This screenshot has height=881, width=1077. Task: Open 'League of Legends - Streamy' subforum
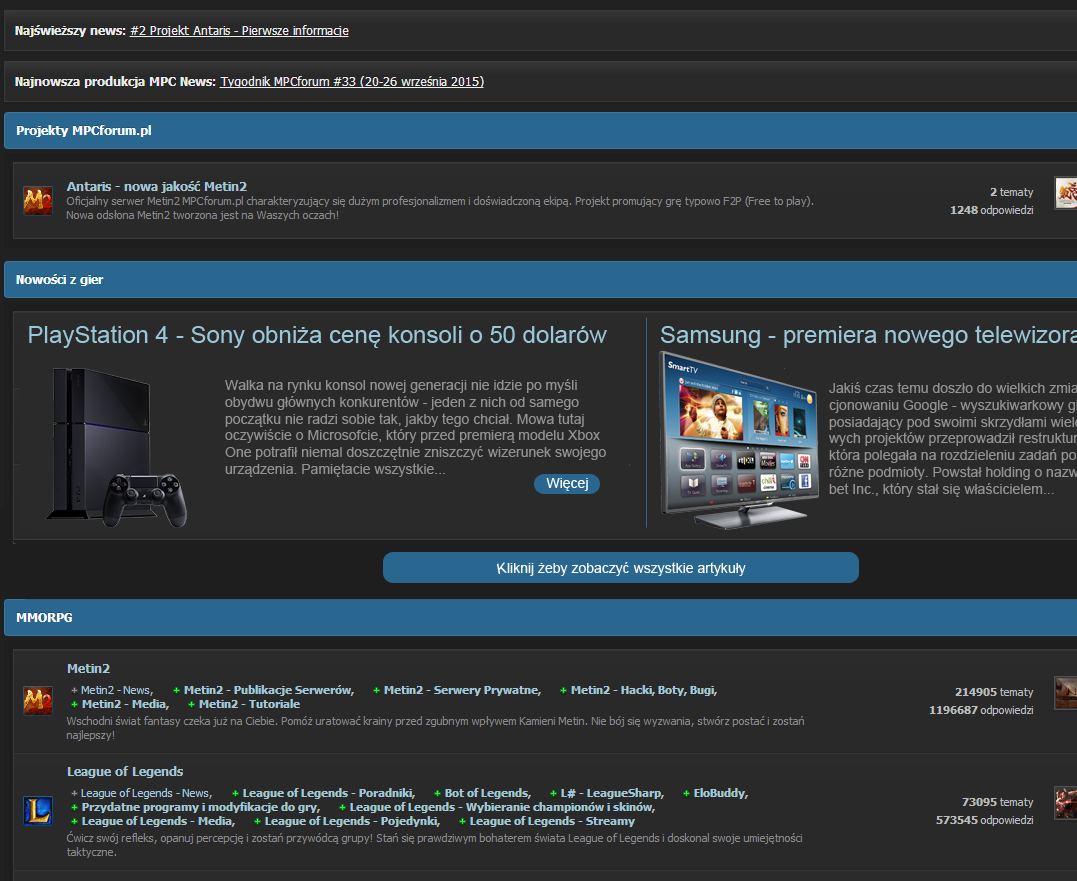click(x=552, y=821)
